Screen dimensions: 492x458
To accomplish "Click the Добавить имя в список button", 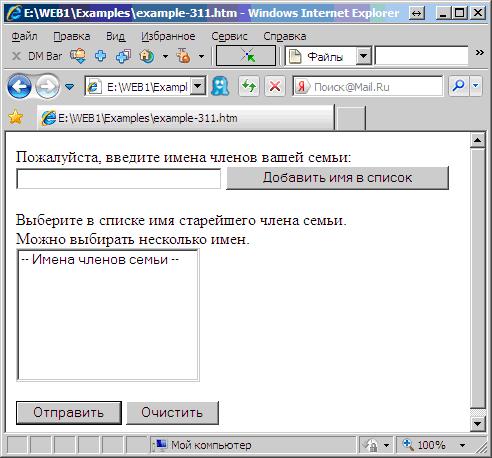I will click(x=337, y=178).
